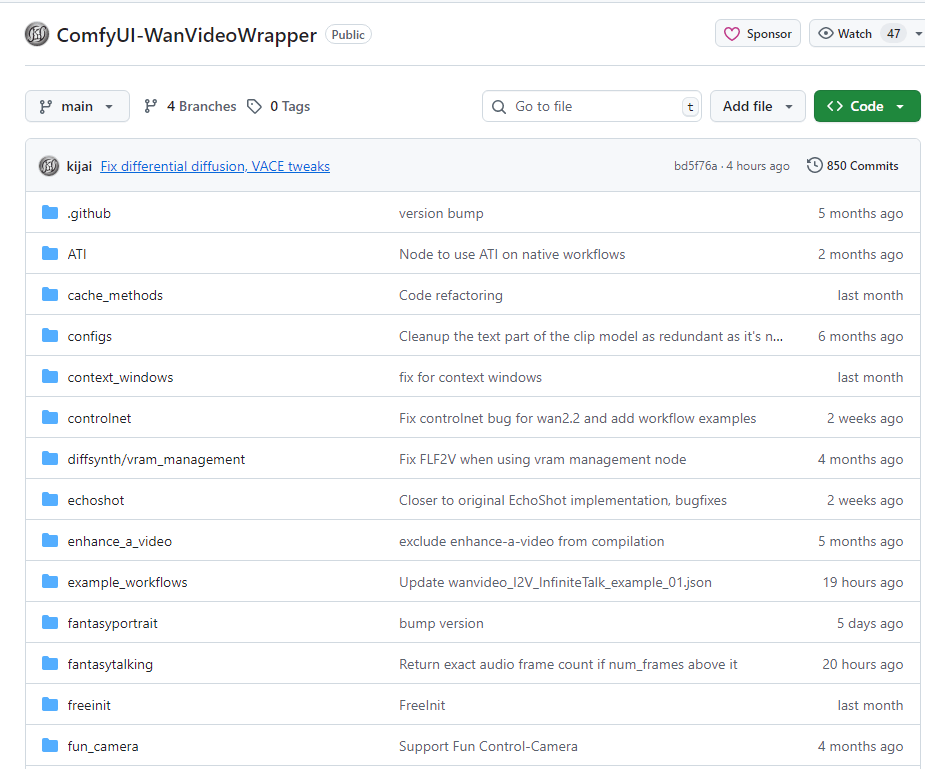Screen dimensions: 925x769
Task: Click the fun_camera folder icon
Action: tap(50, 745)
